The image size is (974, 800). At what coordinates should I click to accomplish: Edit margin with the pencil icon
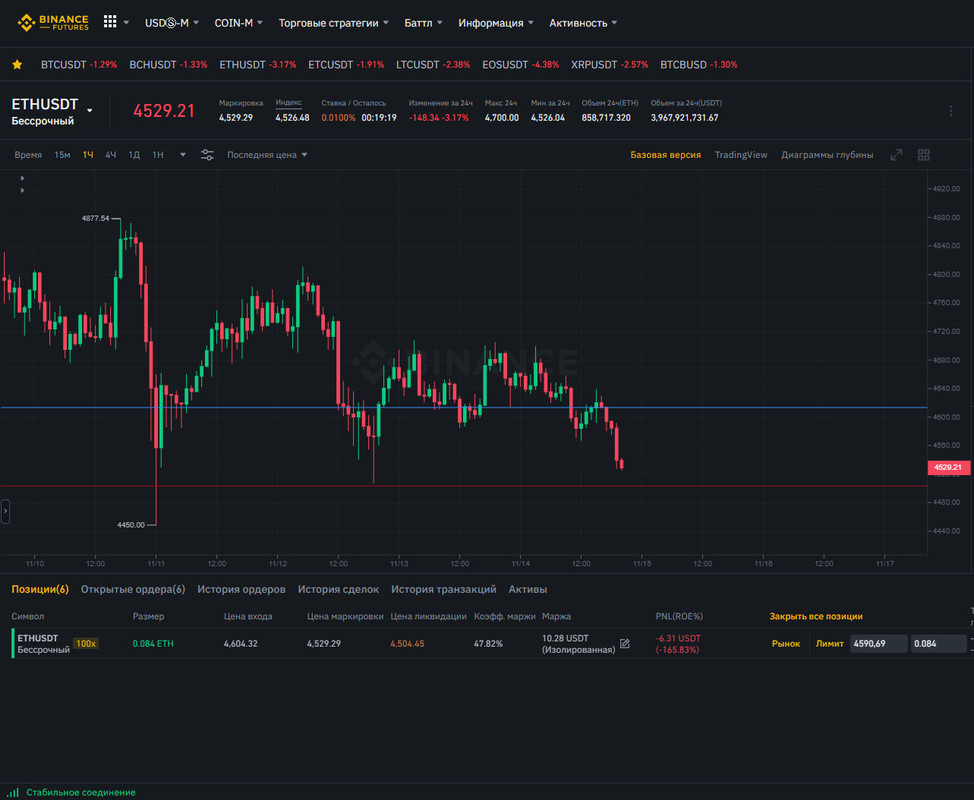tap(625, 643)
